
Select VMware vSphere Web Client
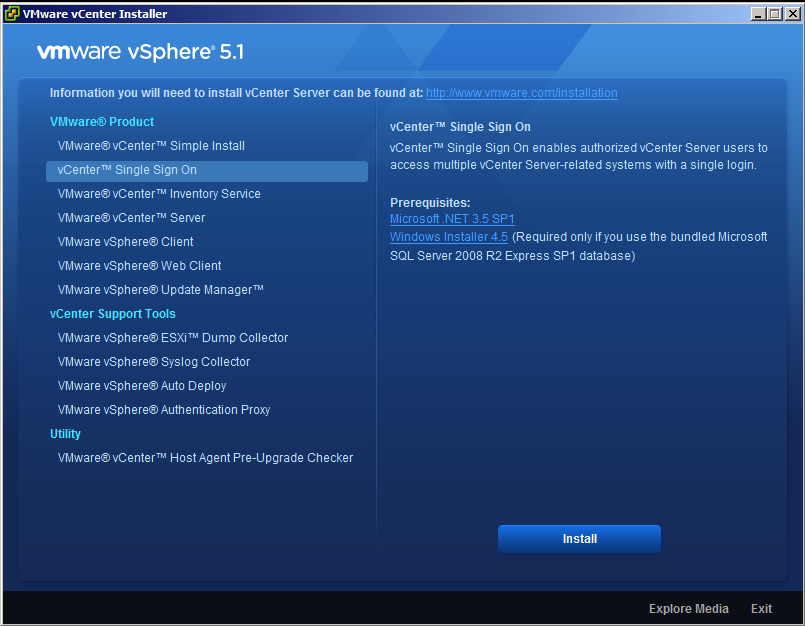140,266
